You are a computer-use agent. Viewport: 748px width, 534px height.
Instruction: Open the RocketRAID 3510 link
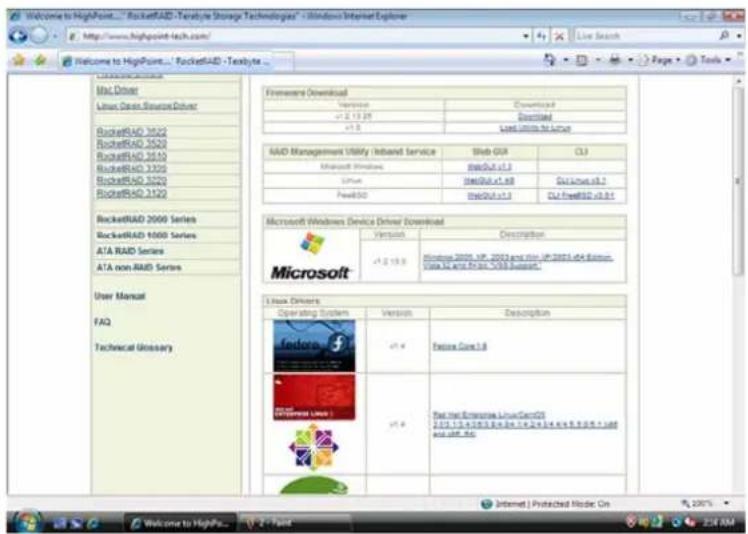131,156
